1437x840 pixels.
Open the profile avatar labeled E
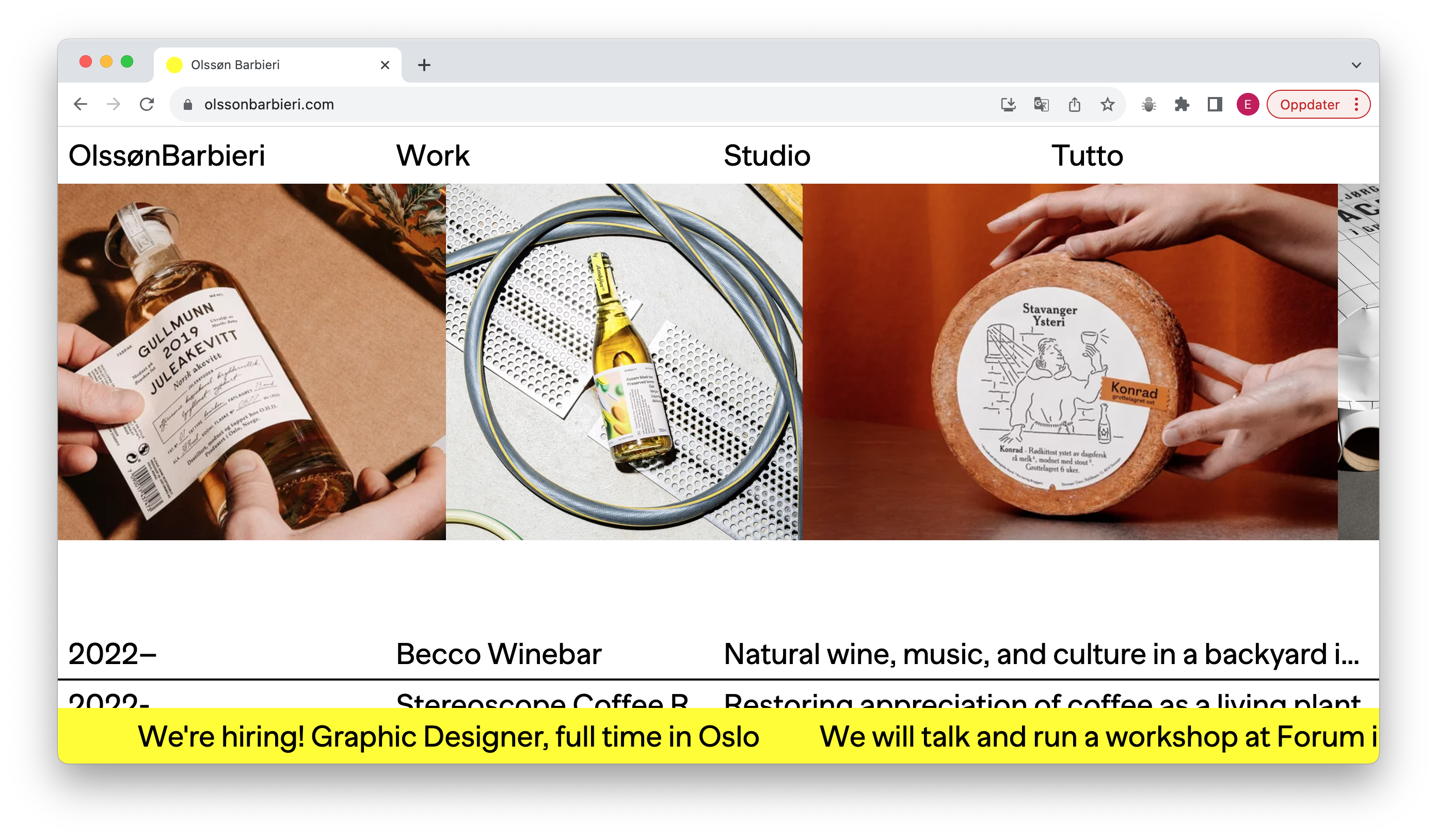[1248, 104]
